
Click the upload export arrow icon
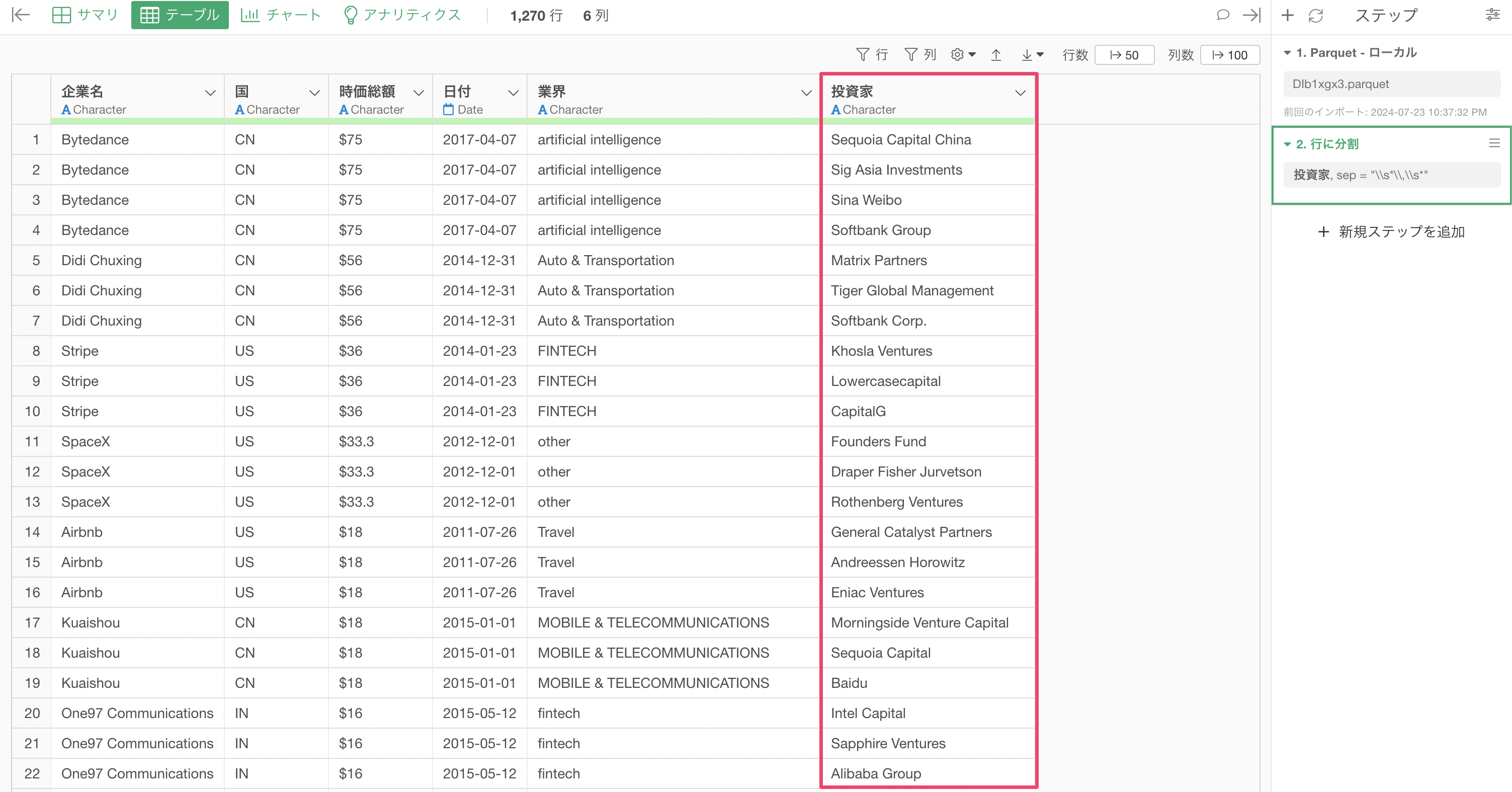point(996,55)
